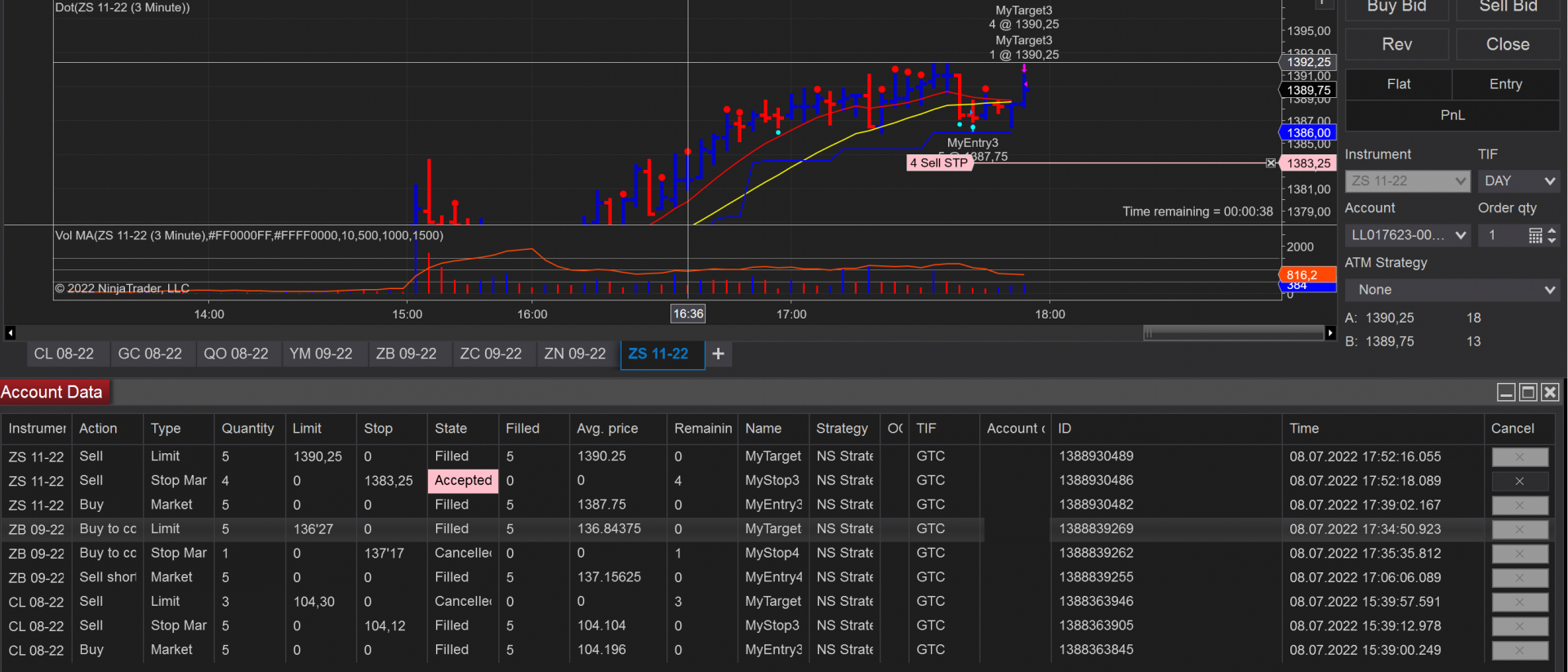Click cancel X for order ID 1388363845
Viewport: 1568px width, 672px height.
[x=1520, y=650]
